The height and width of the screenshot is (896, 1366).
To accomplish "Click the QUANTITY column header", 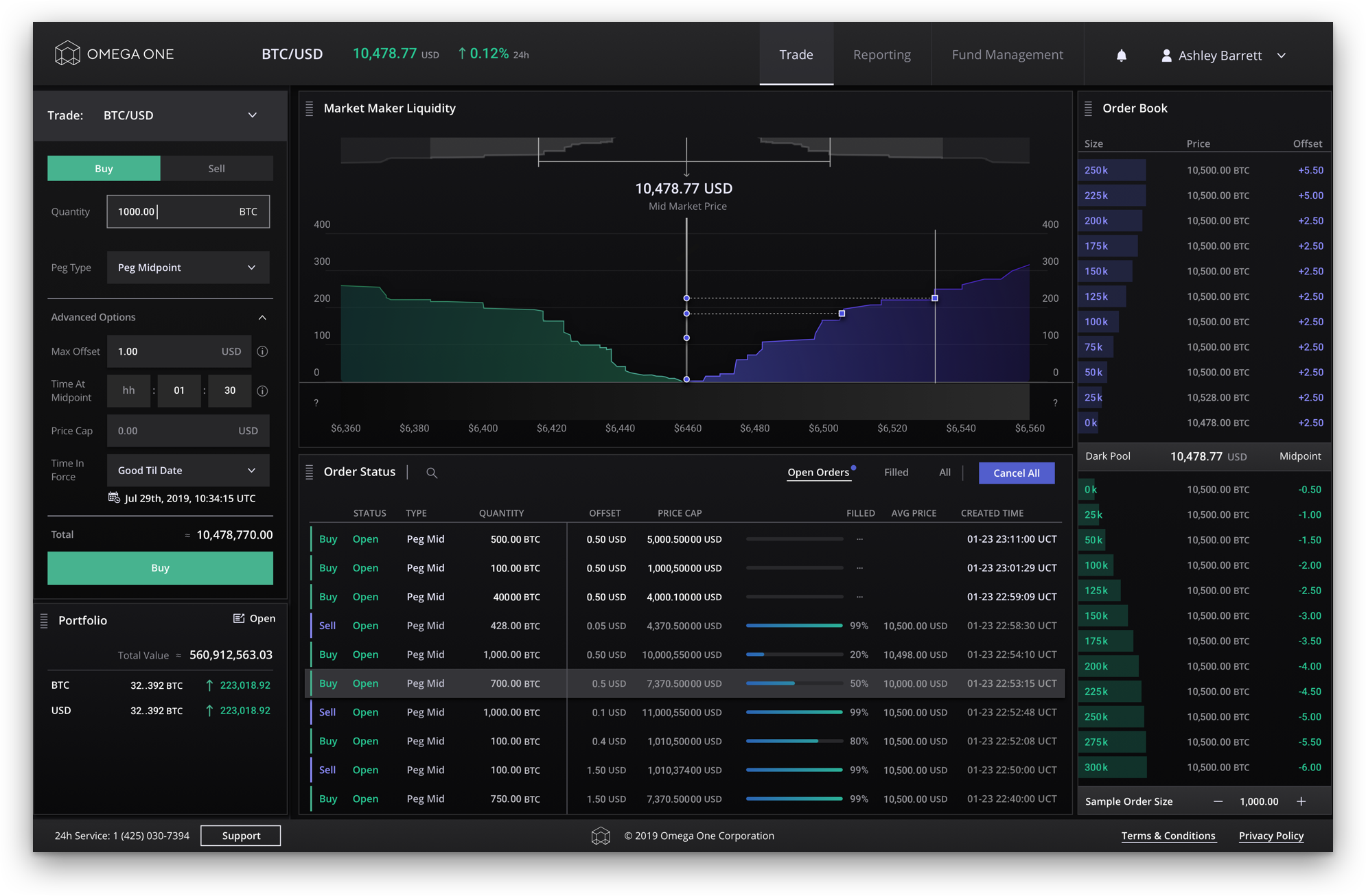I will click(x=501, y=513).
